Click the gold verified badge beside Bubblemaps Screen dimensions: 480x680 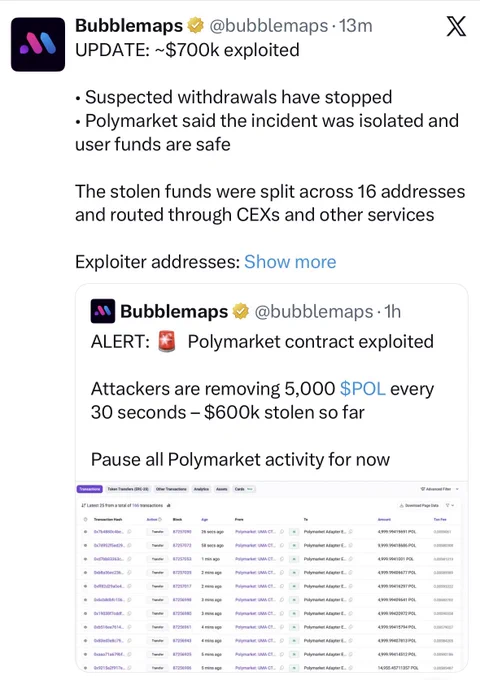[195, 26]
